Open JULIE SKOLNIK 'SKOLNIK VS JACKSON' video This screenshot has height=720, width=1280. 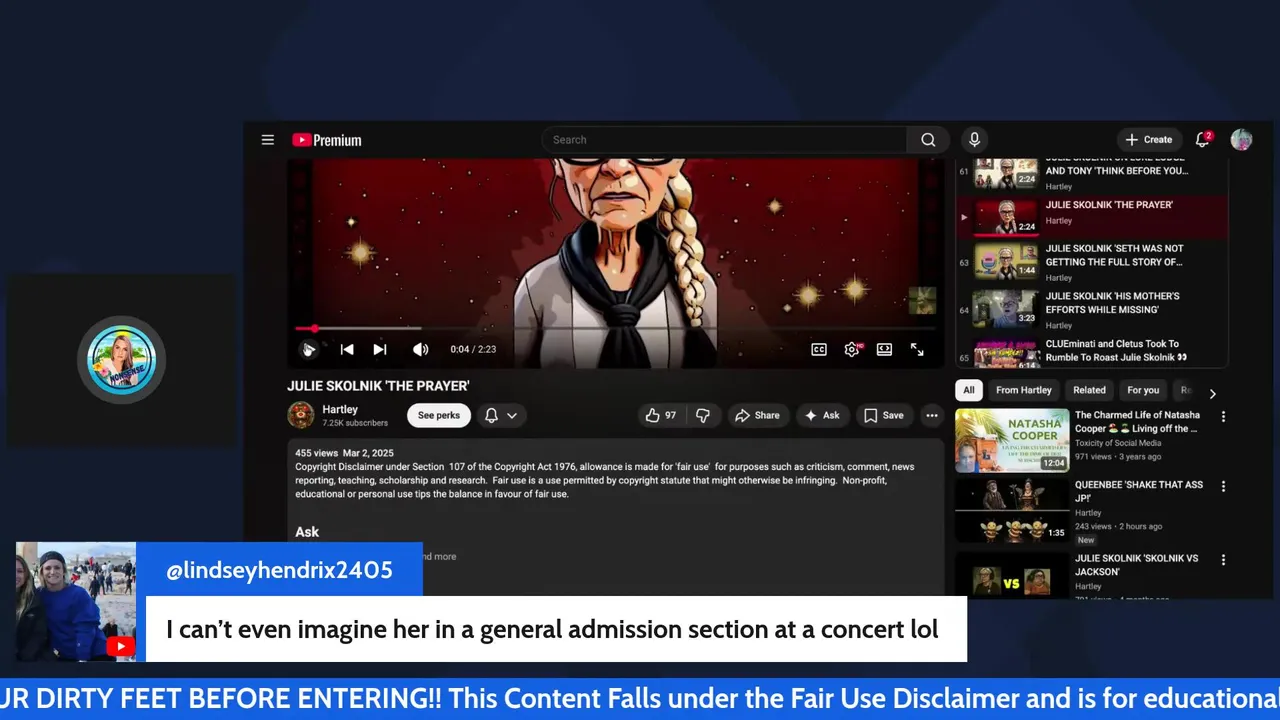[x=1088, y=575]
